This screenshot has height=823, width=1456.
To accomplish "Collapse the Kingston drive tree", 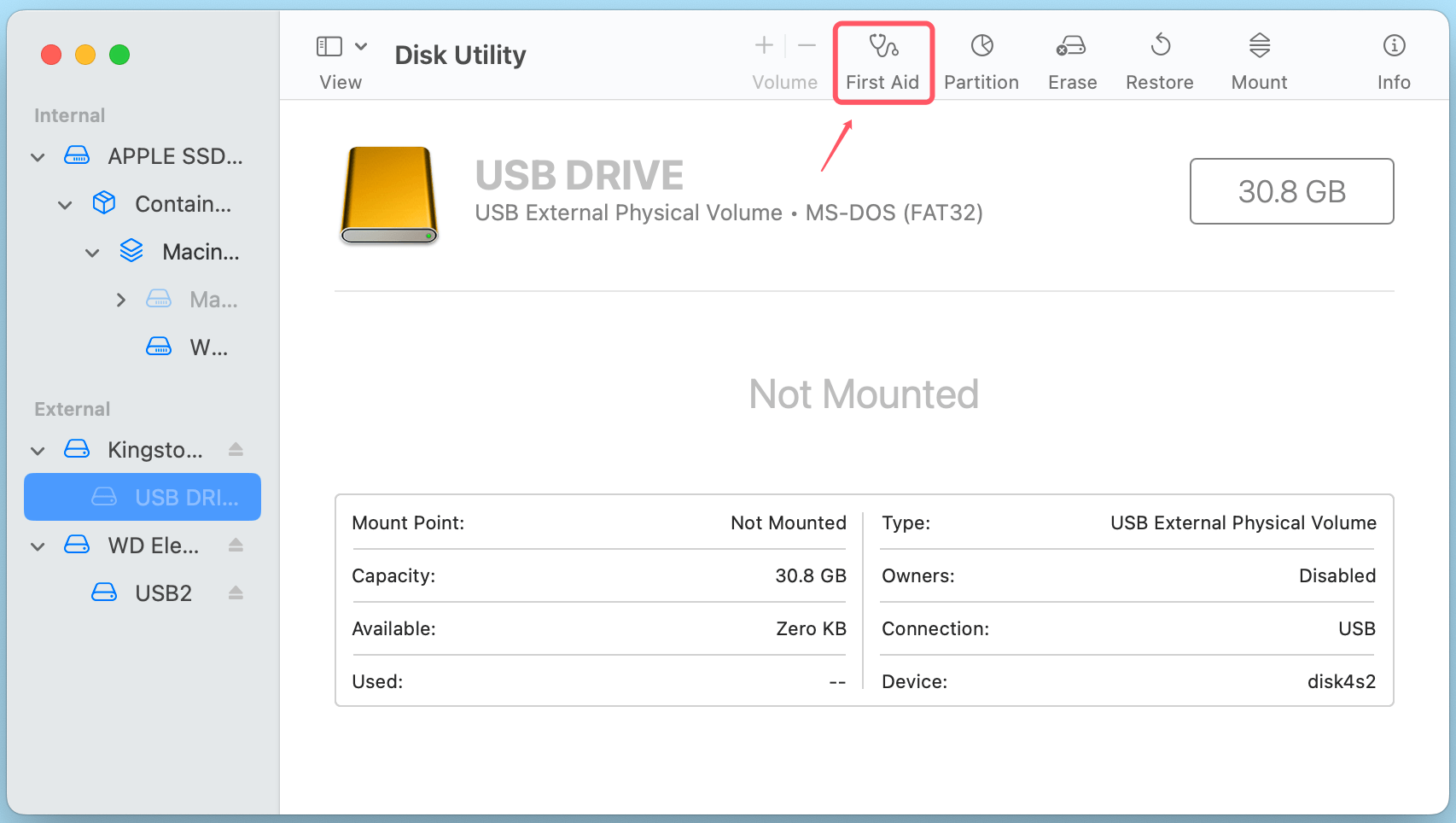I will pyautogui.click(x=38, y=450).
